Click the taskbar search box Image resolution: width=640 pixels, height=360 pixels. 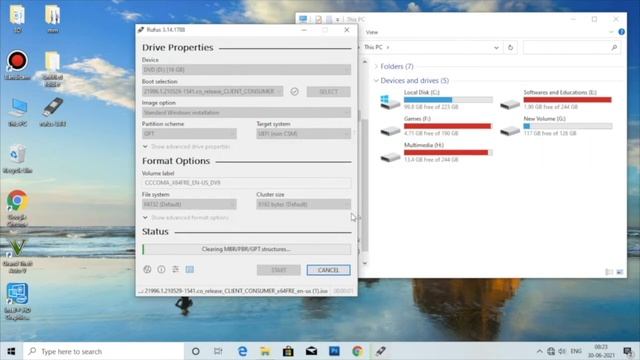[104, 351]
